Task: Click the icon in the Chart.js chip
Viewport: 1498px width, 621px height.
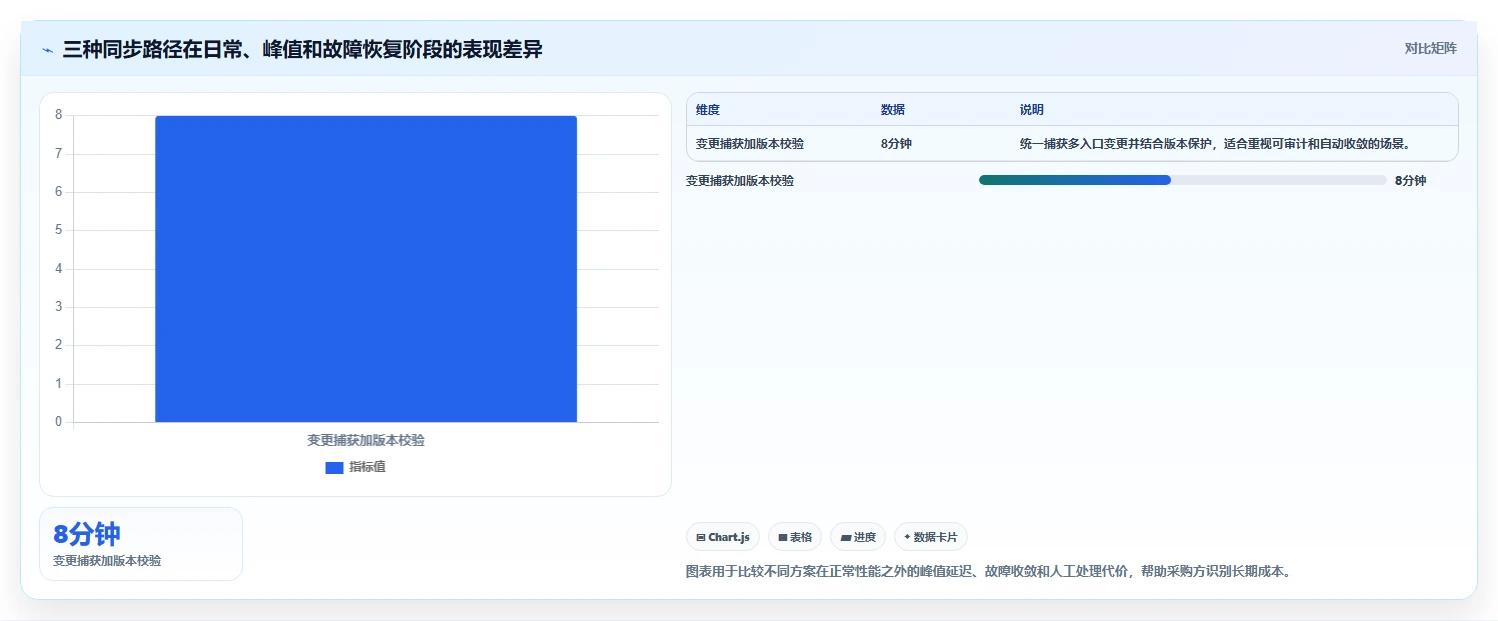Action: pyautogui.click(x=701, y=538)
